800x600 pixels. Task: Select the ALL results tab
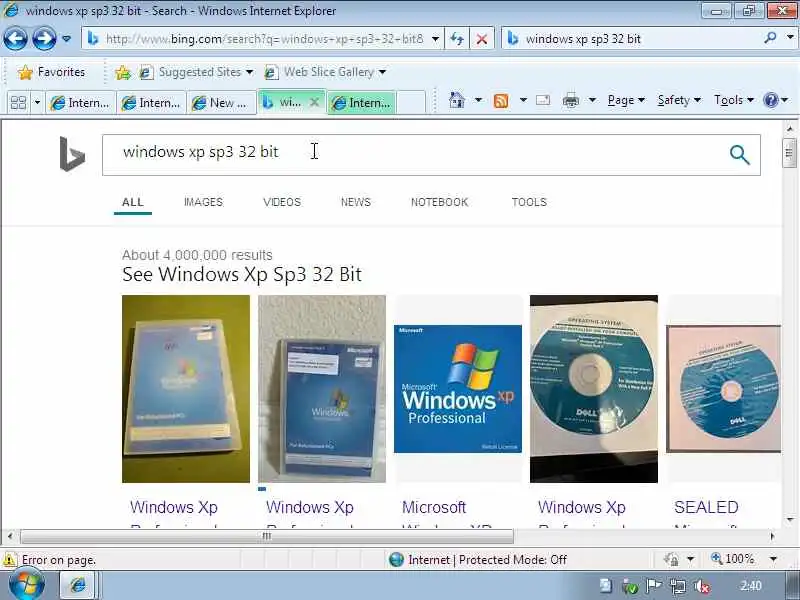[133, 202]
